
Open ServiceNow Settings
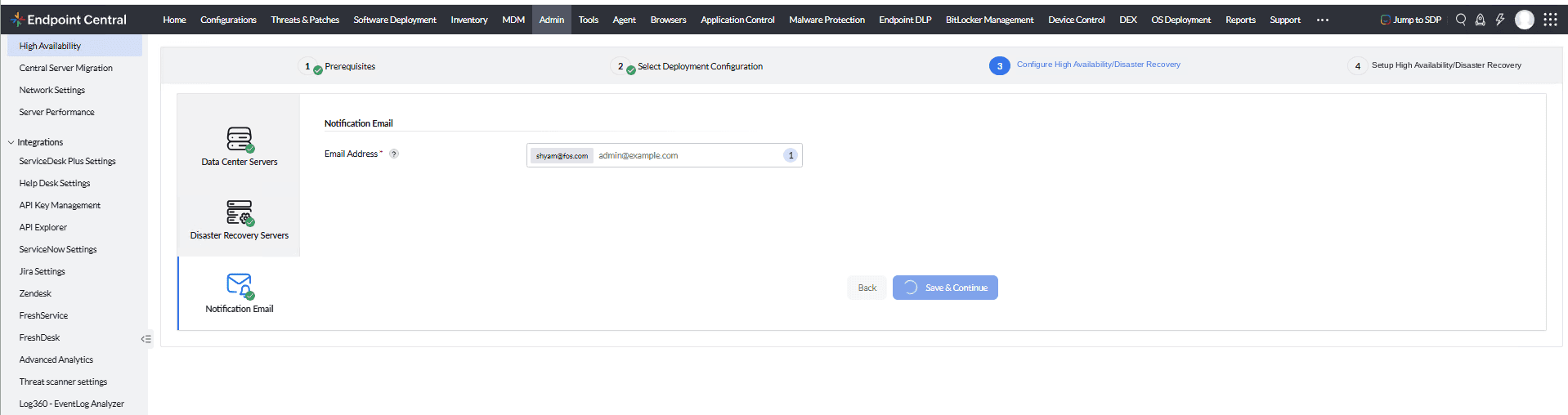click(x=58, y=249)
